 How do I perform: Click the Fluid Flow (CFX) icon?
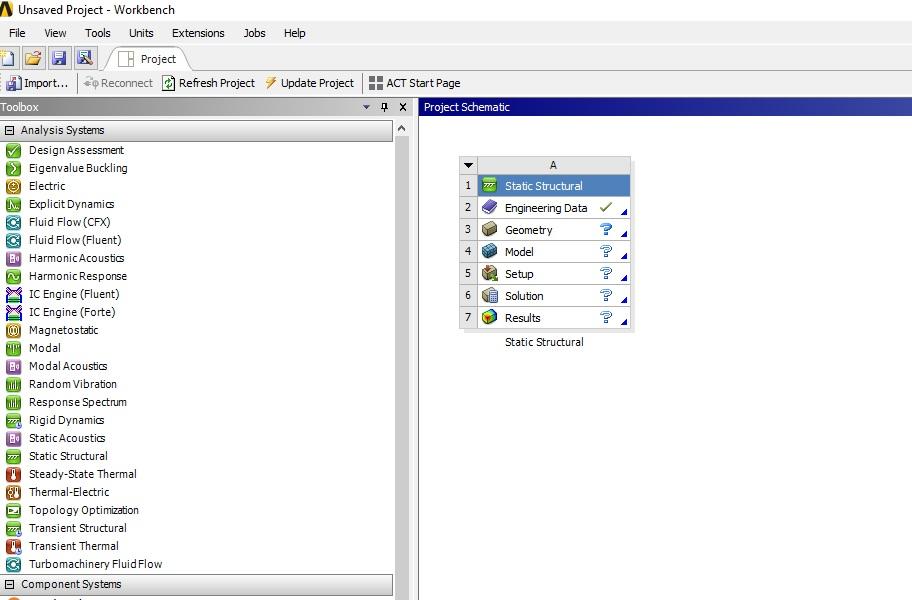(13, 223)
